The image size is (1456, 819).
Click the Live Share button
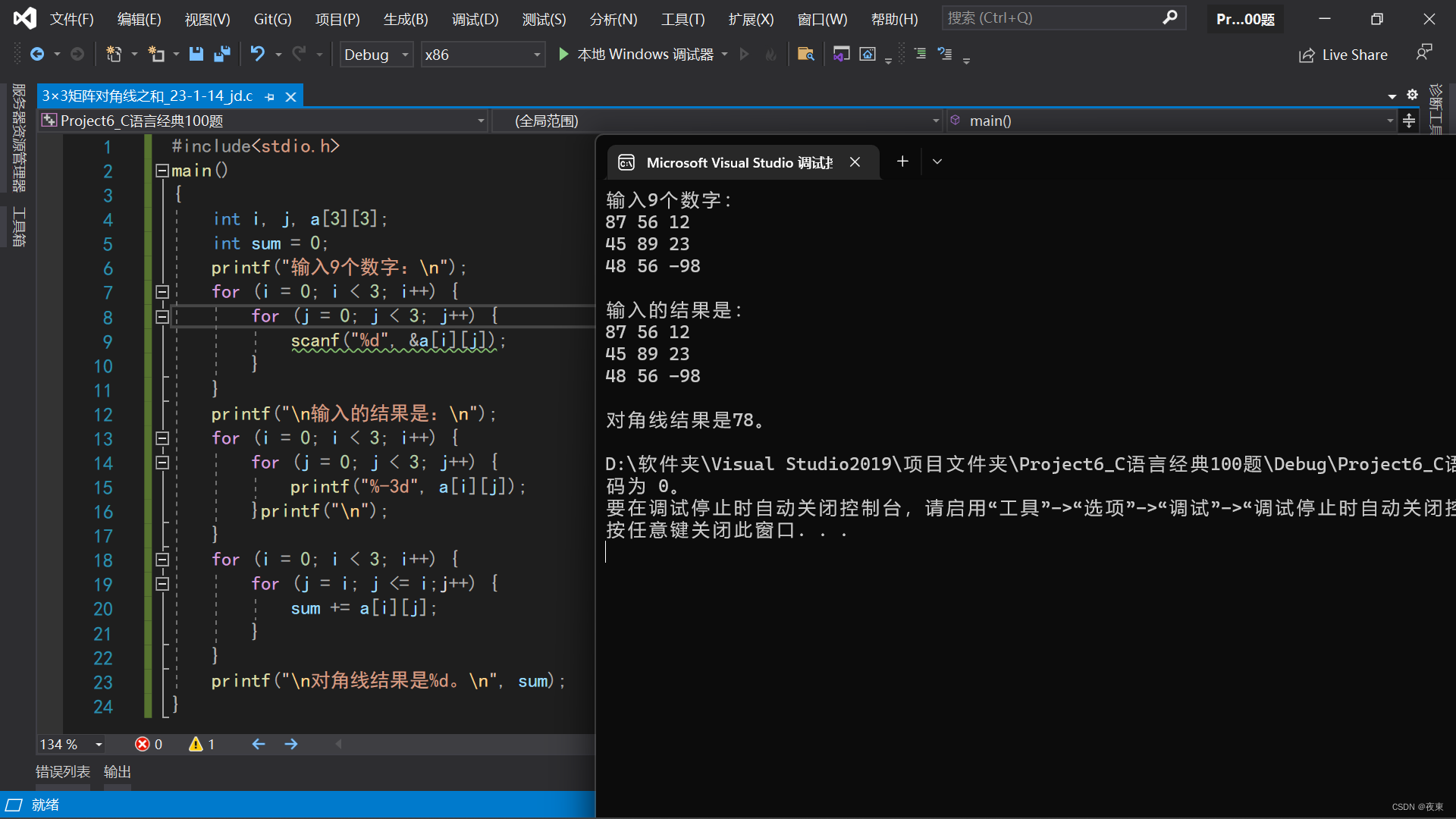coord(1343,55)
